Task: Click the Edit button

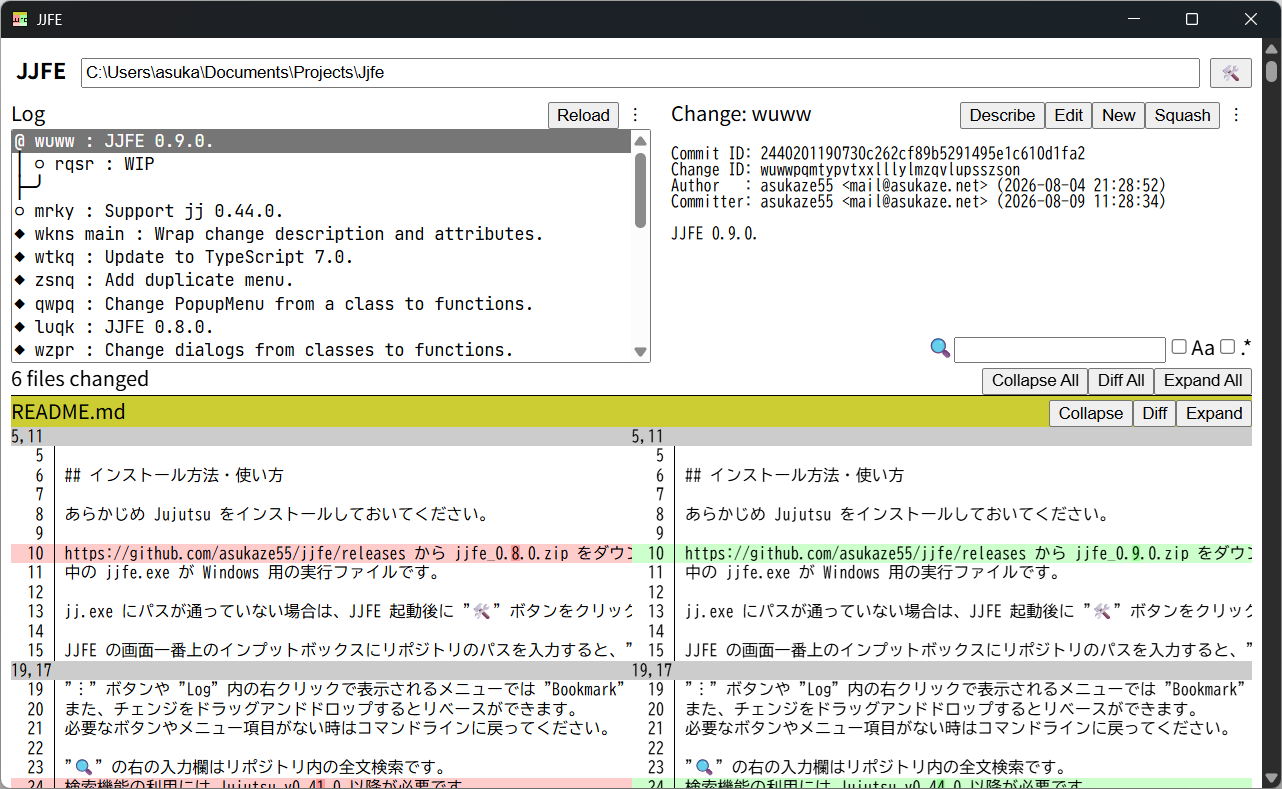Action: point(1068,115)
